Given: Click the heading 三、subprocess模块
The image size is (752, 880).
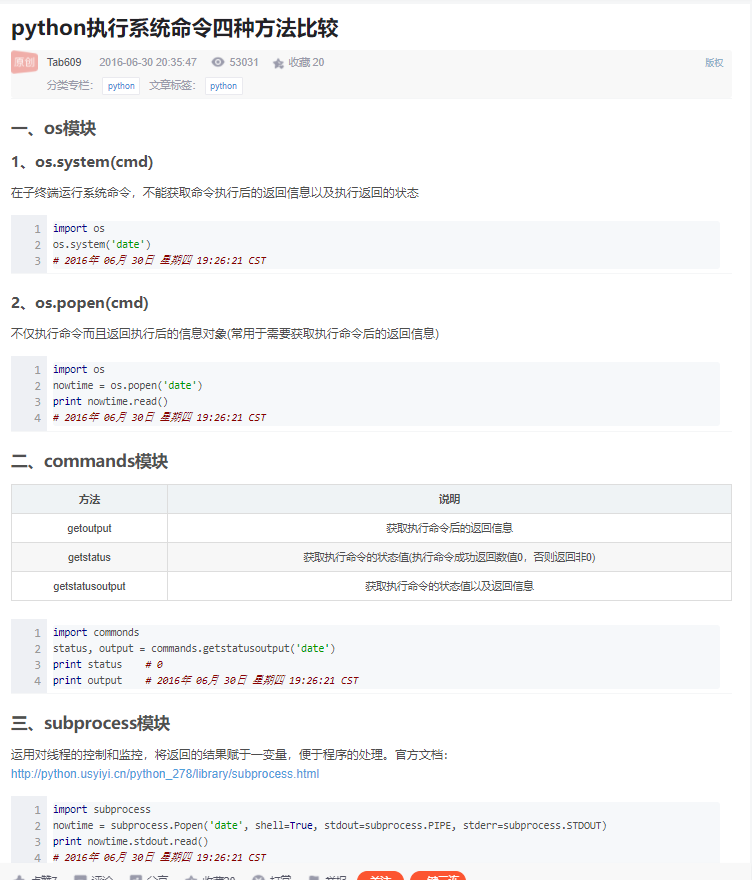Looking at the screenshot, I should pos(91,723).
